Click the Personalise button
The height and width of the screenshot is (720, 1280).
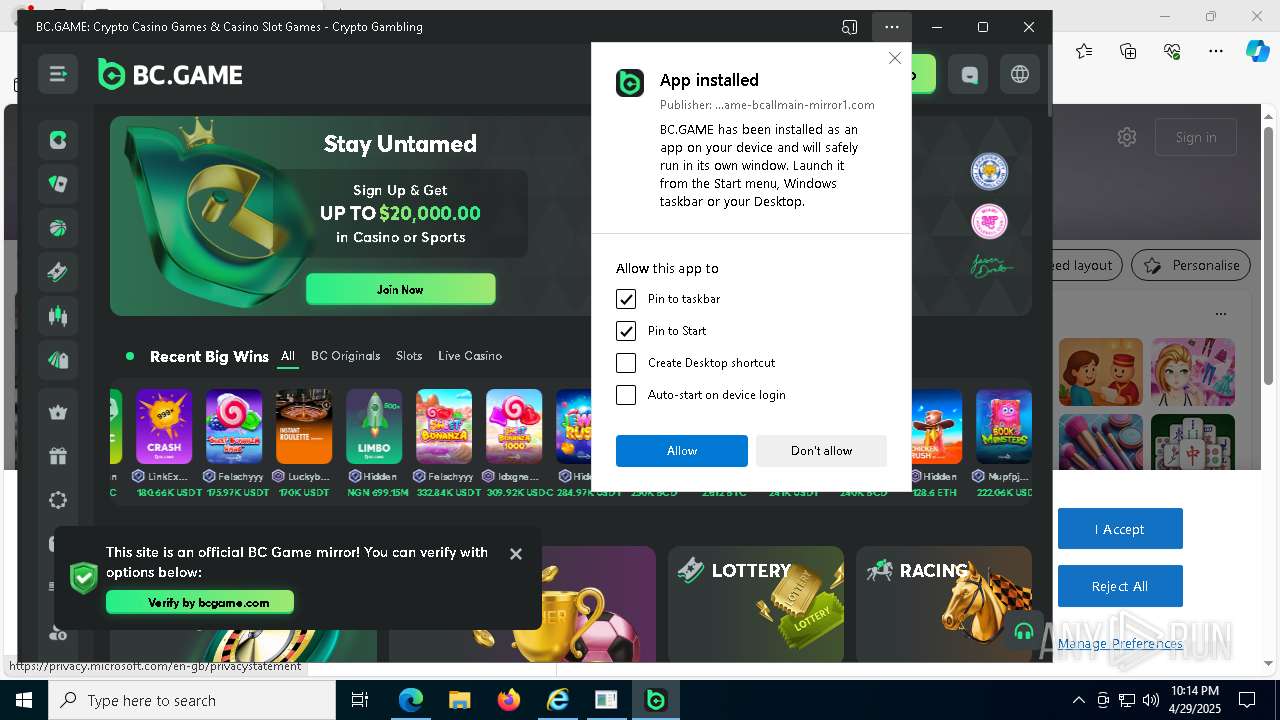1191,265
